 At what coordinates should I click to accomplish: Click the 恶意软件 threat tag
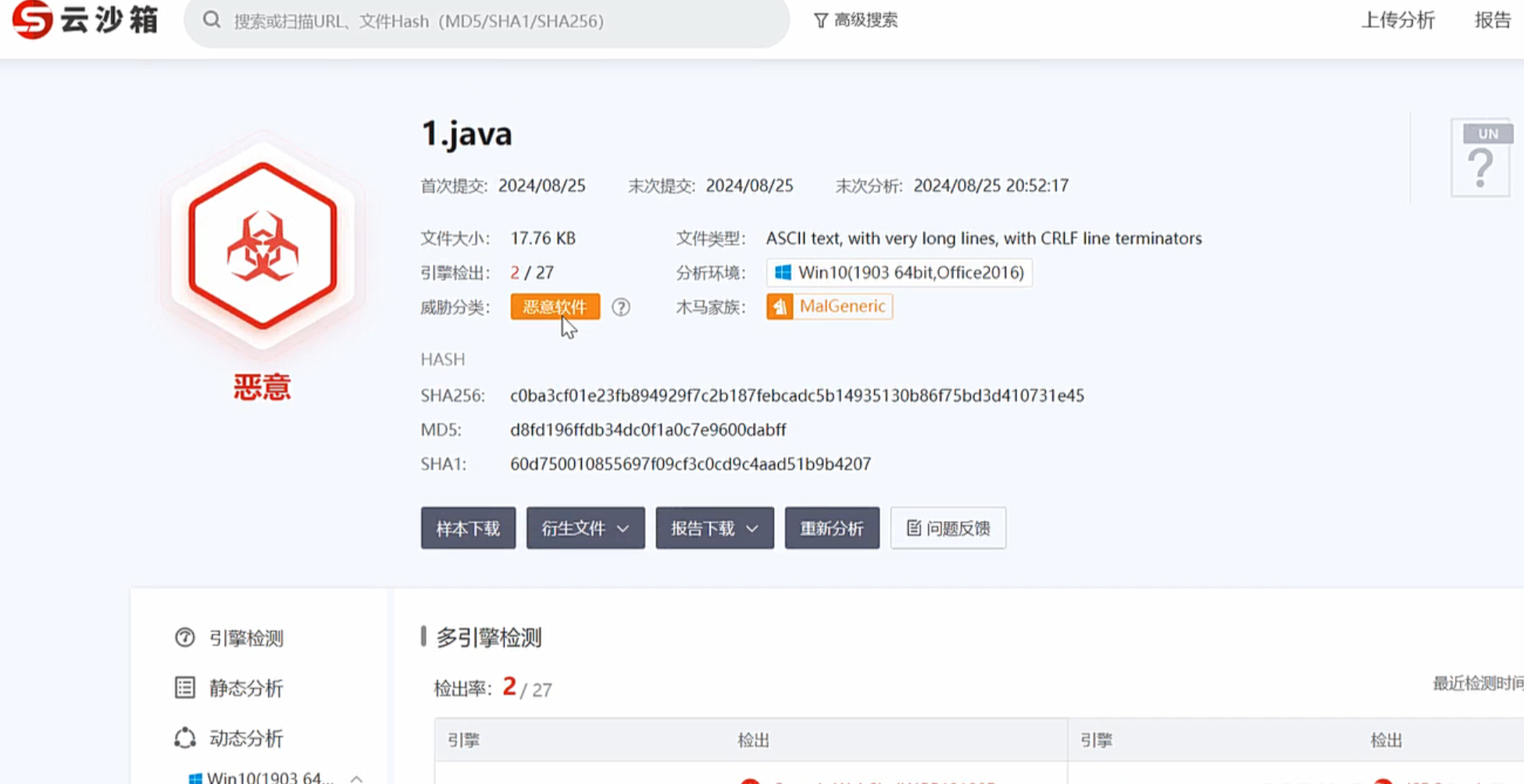[x=555, y=307]
